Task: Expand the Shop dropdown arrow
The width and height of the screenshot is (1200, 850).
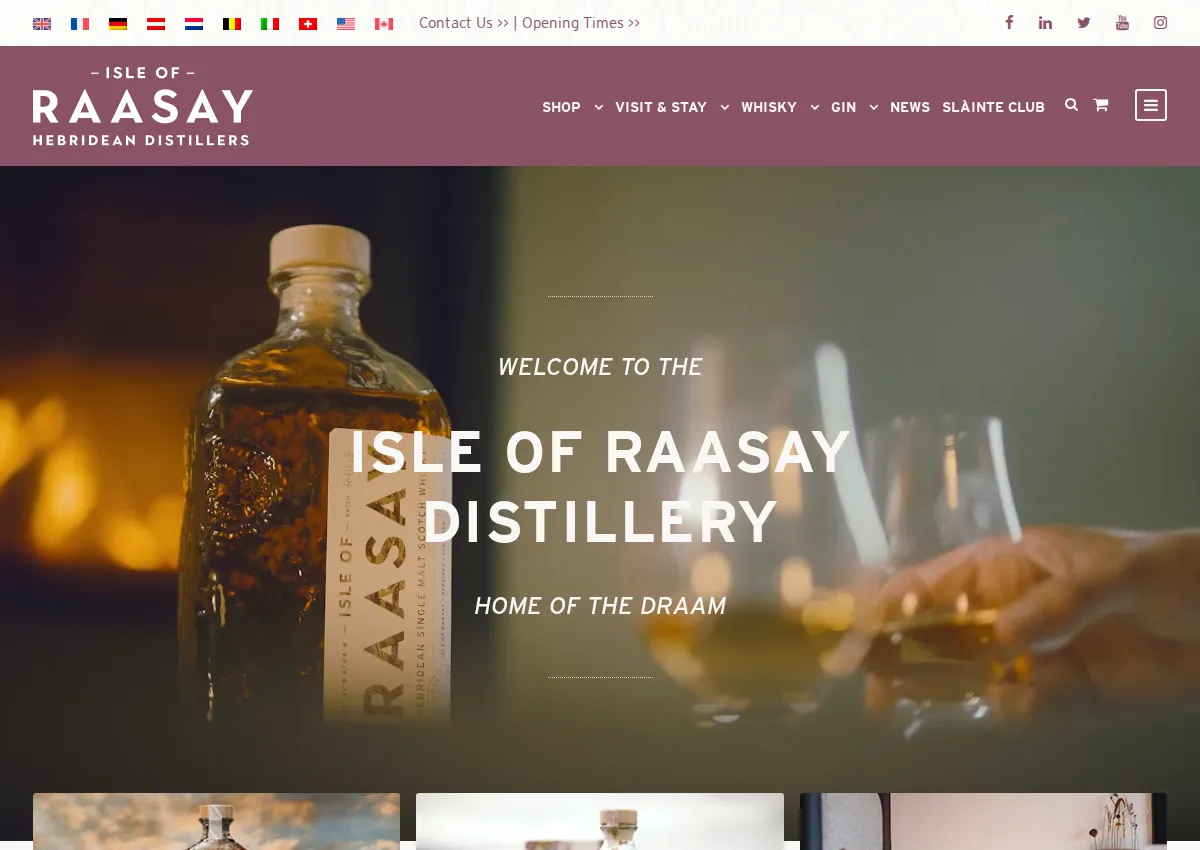Action: coord(599,107)
